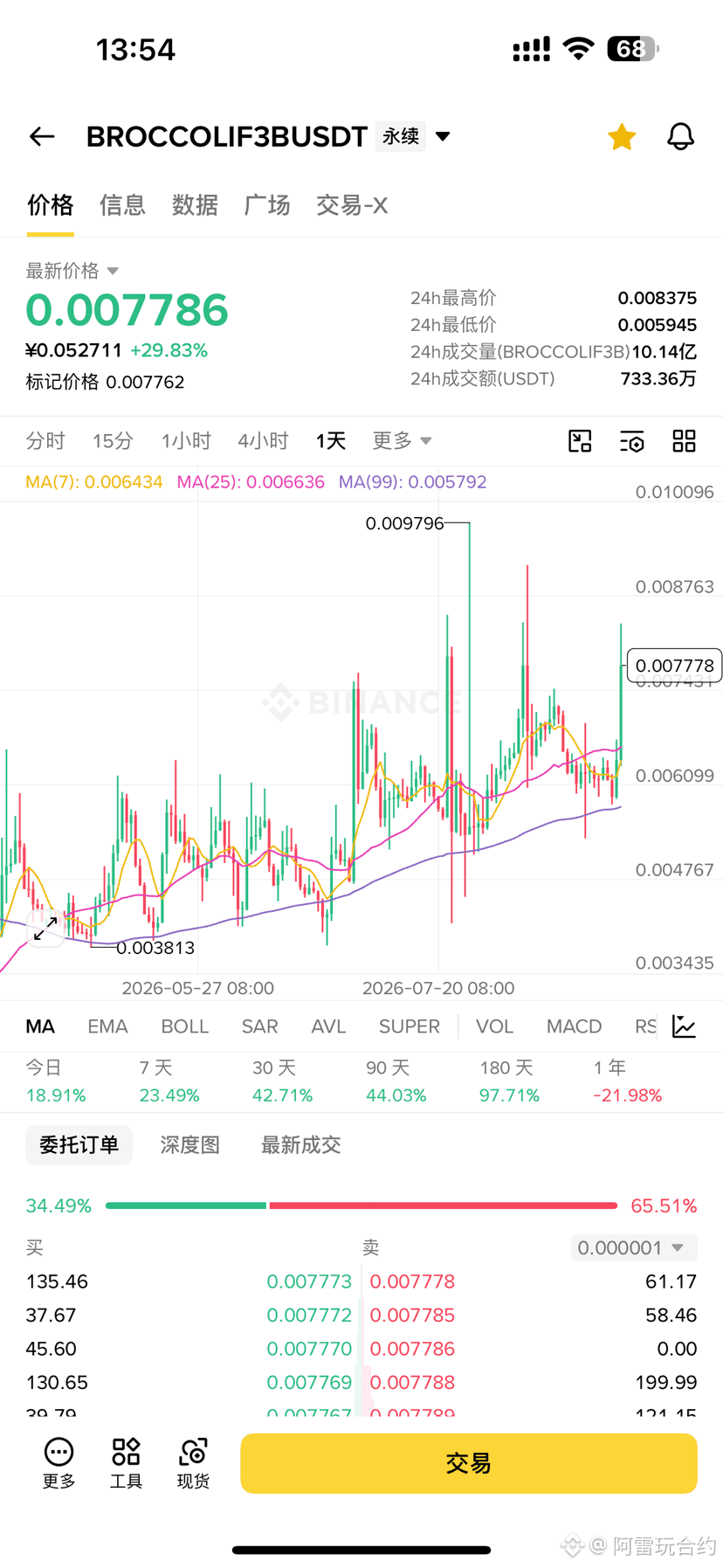Select the 分时 chart interval
This screenshot has width=723, height=1568.
click(x=45, y=440)
